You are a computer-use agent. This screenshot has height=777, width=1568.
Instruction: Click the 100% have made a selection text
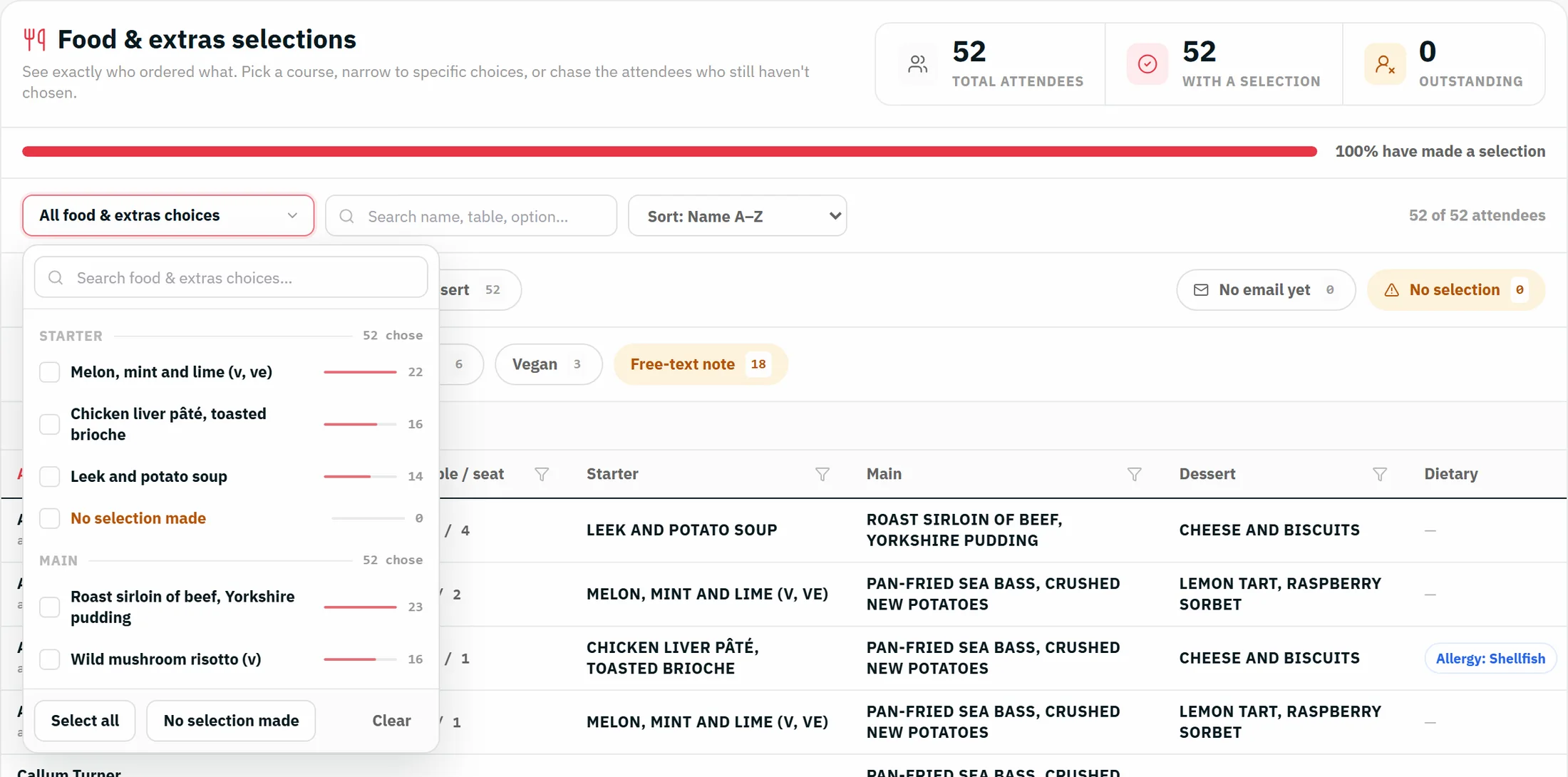click(1440, 151)
